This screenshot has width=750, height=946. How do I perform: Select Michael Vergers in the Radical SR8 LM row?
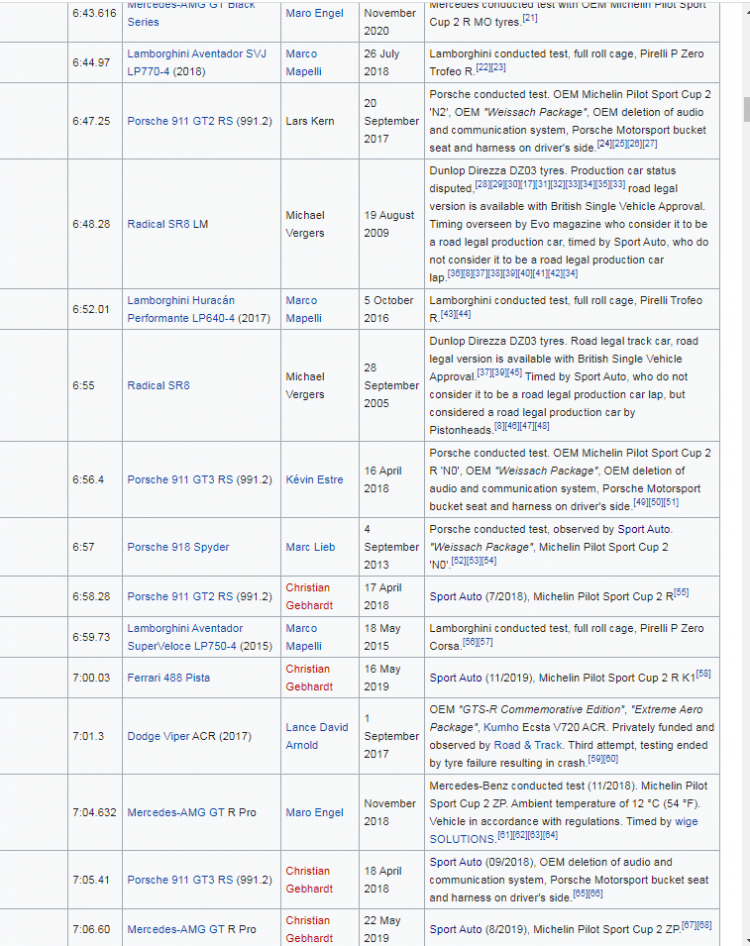(x=320, y=224)
